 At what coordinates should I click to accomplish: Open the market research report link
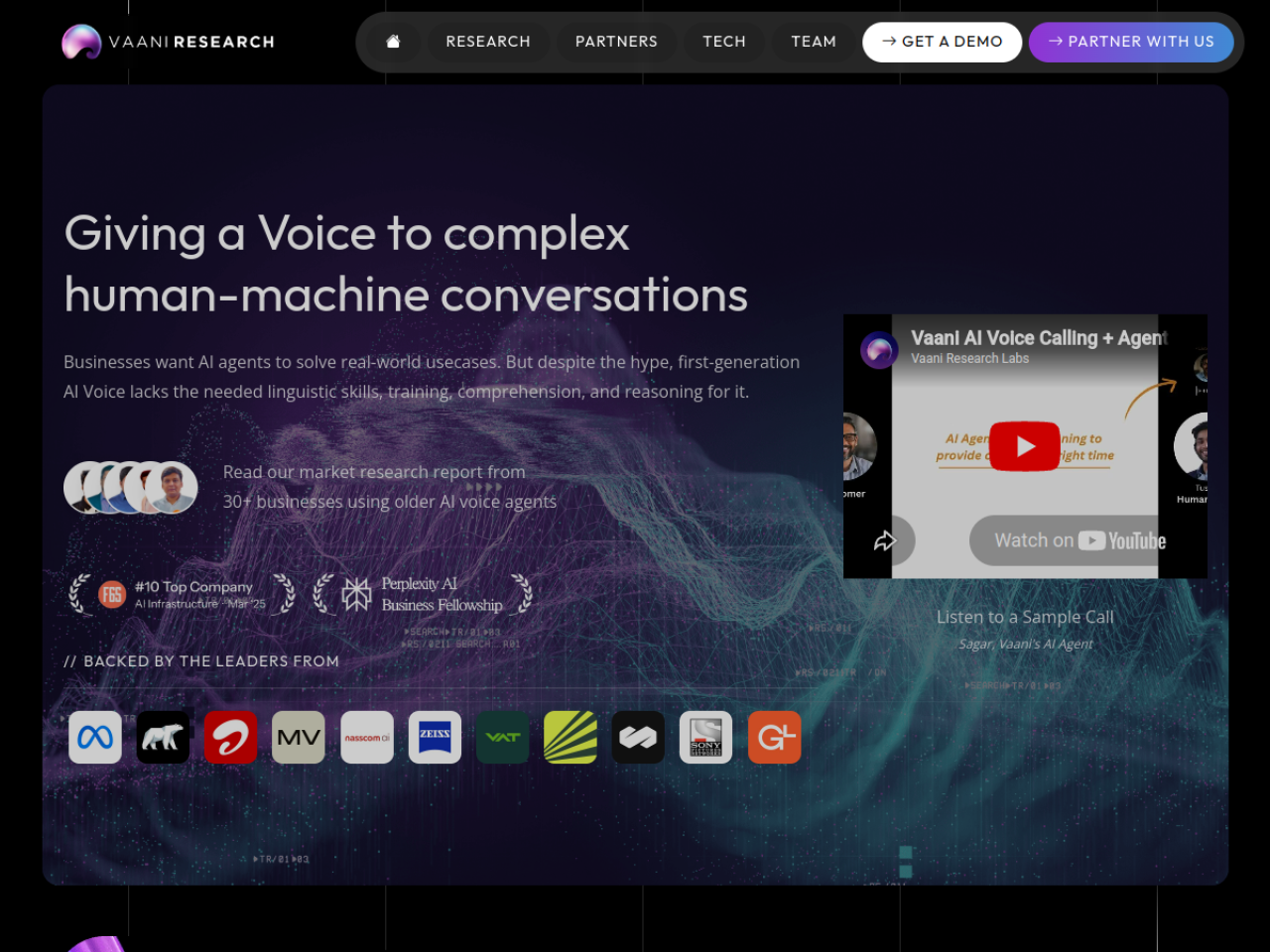click(x=389, y=487)
